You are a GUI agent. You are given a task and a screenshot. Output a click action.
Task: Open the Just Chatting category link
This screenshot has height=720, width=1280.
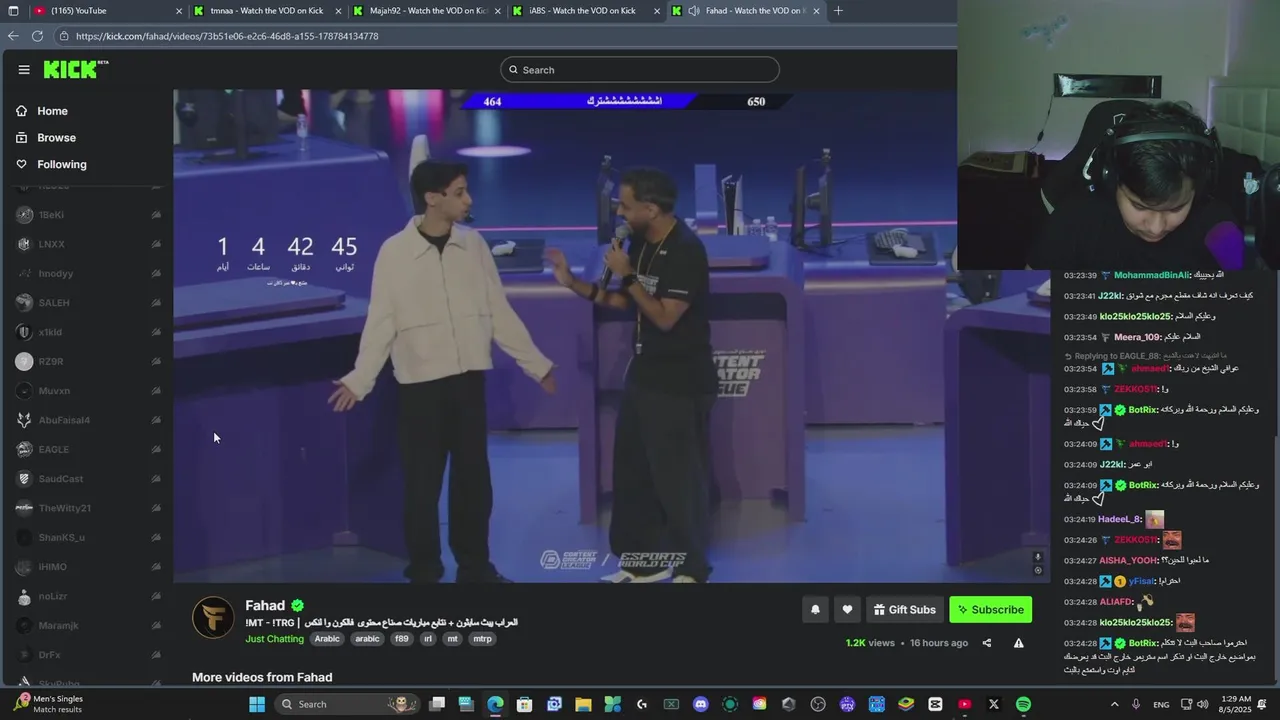pos(275,639)
